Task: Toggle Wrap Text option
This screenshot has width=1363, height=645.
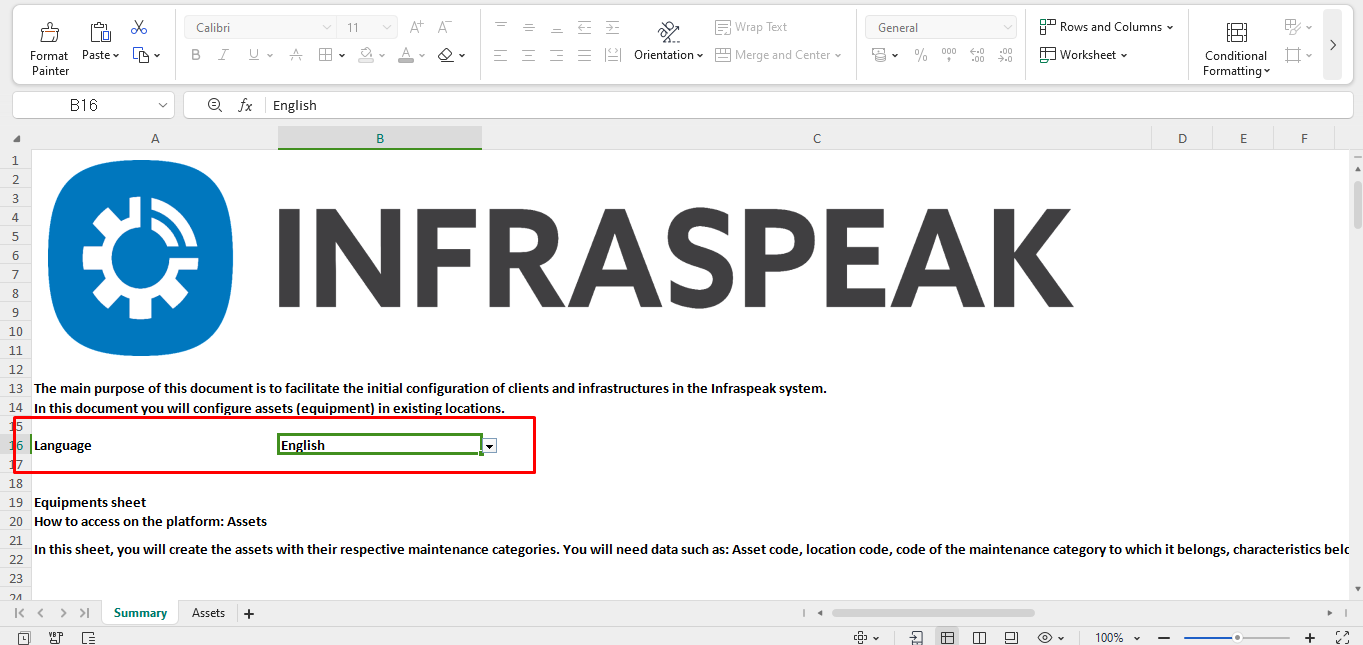Action: (x=752, y=27)
